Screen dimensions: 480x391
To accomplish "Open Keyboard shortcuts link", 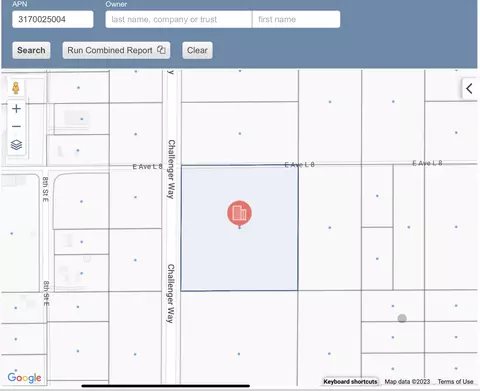I will pos(350,382).
